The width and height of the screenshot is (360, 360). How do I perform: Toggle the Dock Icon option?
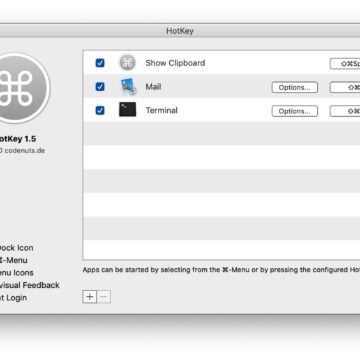pos(16,248)
